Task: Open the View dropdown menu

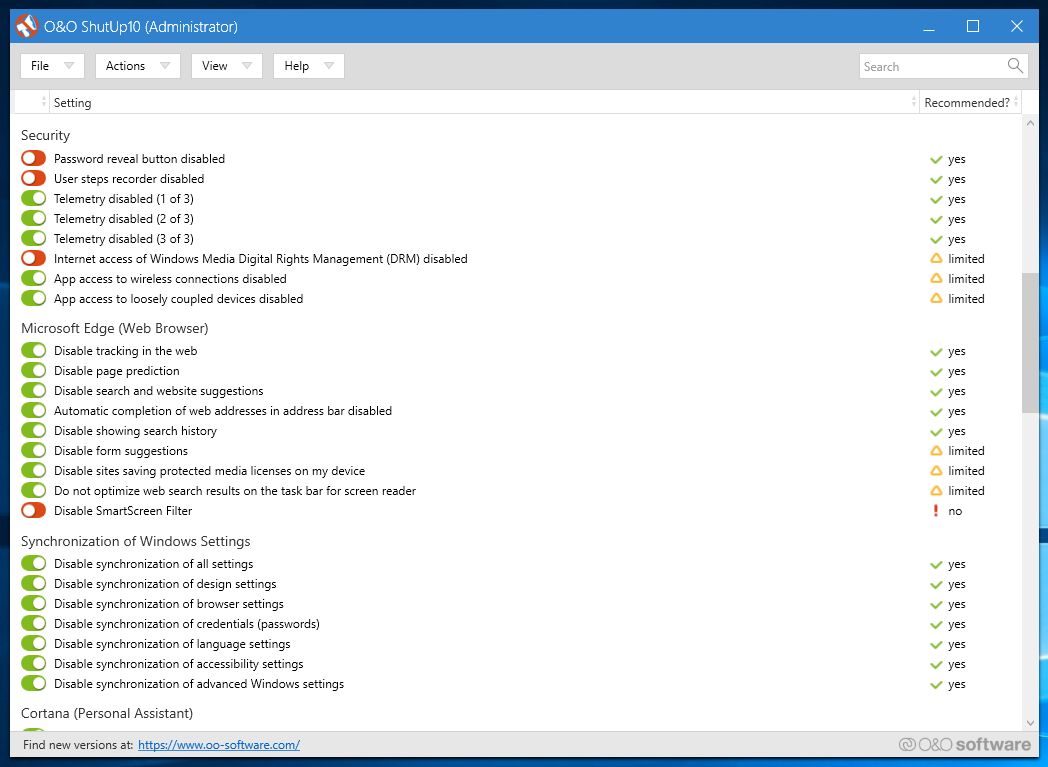Action: [x=227, y=65]
